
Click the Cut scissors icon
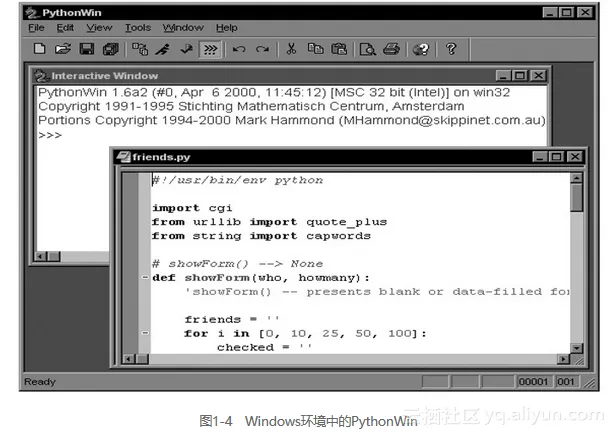291,49
